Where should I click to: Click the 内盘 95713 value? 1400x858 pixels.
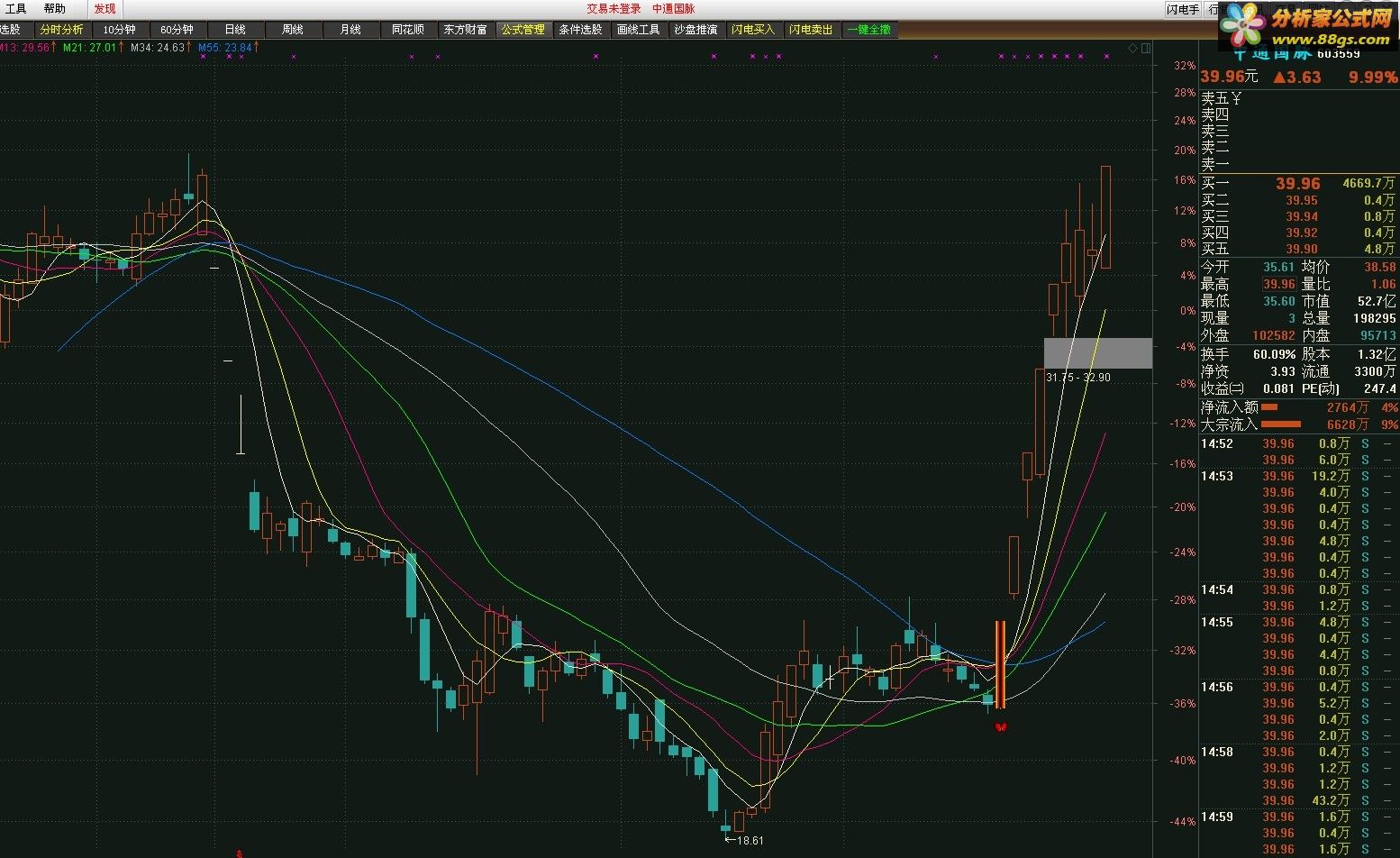pyautogui.click(x=1378, y=335)
